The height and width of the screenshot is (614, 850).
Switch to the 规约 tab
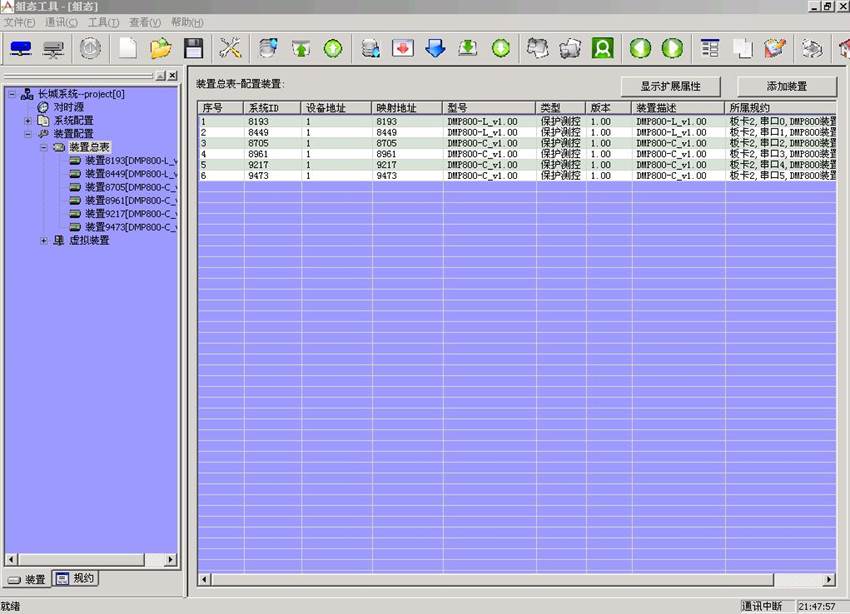pos(75,578)
